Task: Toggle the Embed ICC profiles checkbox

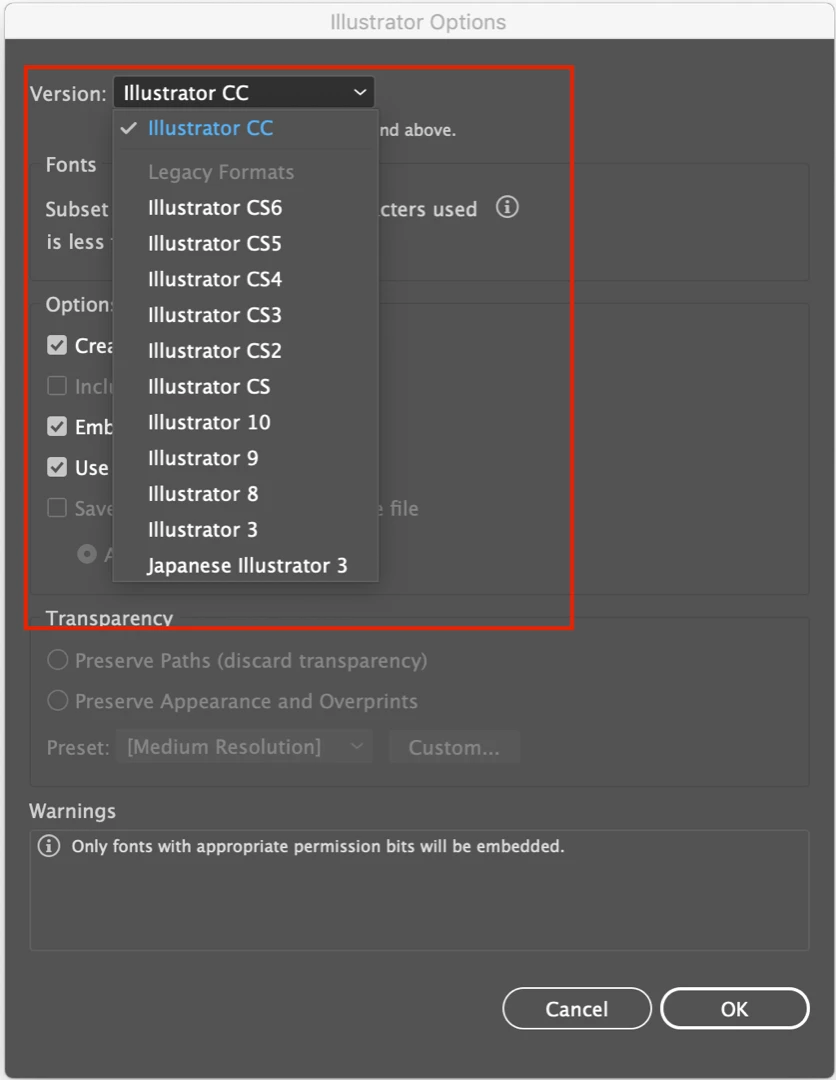Action: click(57, 426)
